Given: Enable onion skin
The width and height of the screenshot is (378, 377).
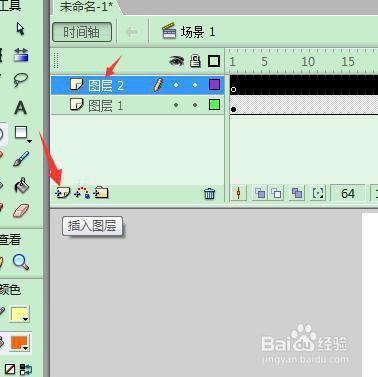Looking at the screenshot, I should pyautogui.click(x=260, y=193).
